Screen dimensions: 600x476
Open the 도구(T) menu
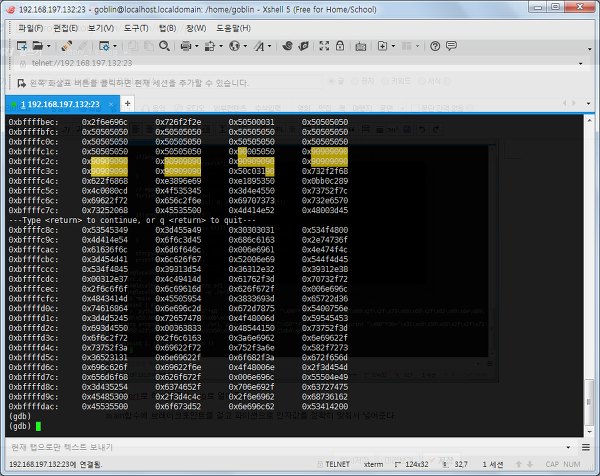click(x=136, y=28)
